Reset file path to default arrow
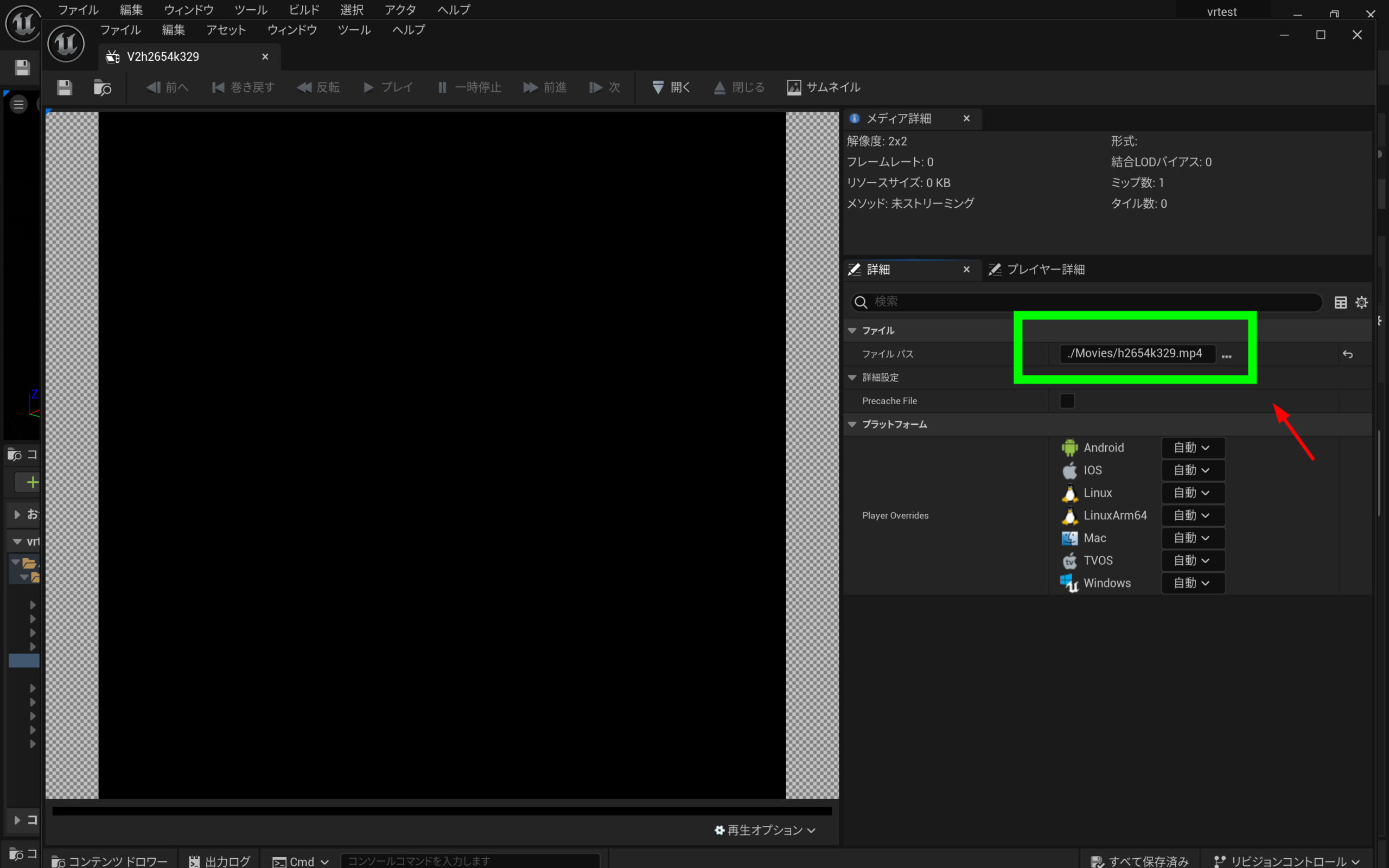This screenshot has height=868, width=1389. [1348, 355]
